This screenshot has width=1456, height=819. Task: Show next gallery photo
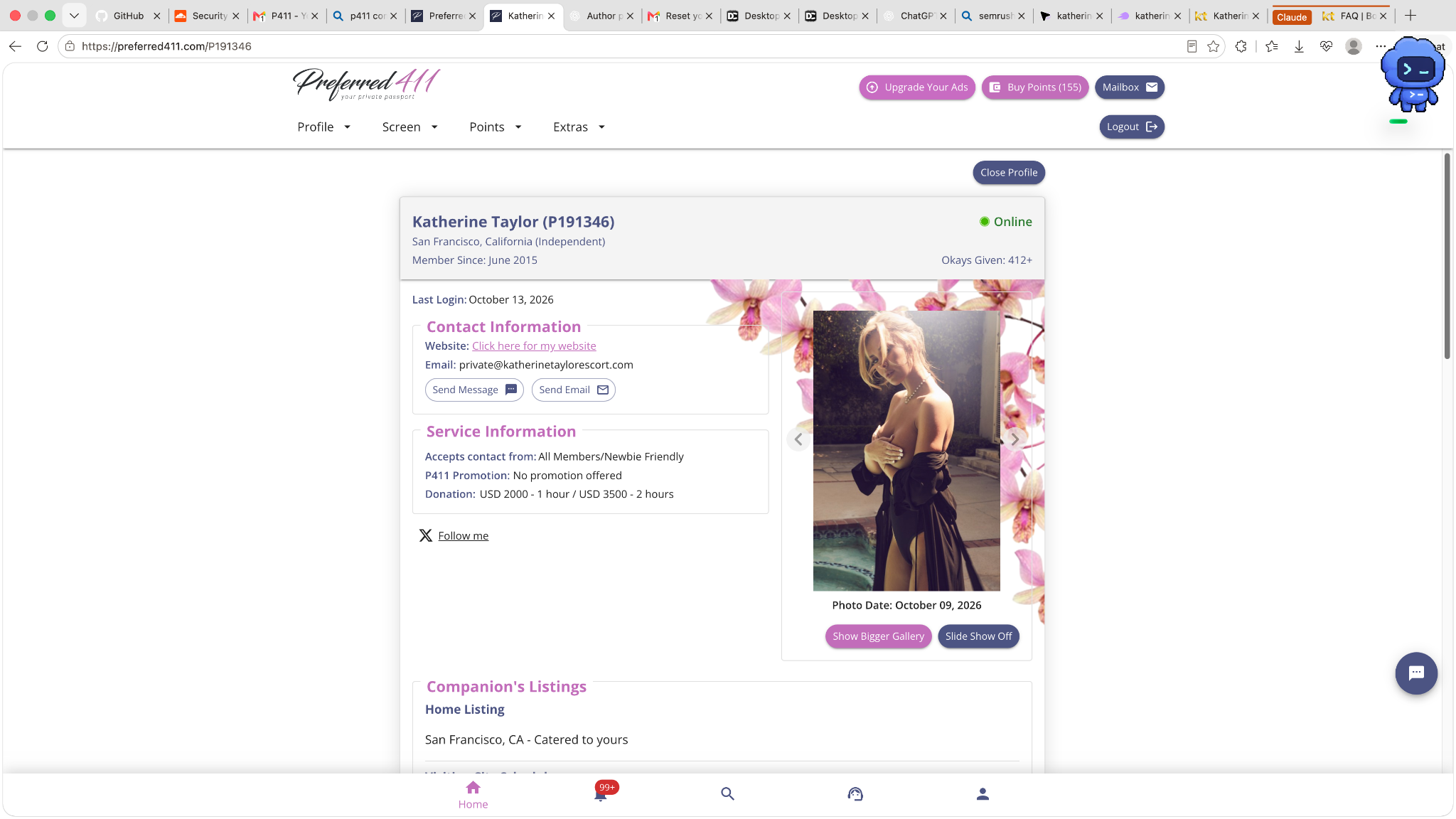1015,439
